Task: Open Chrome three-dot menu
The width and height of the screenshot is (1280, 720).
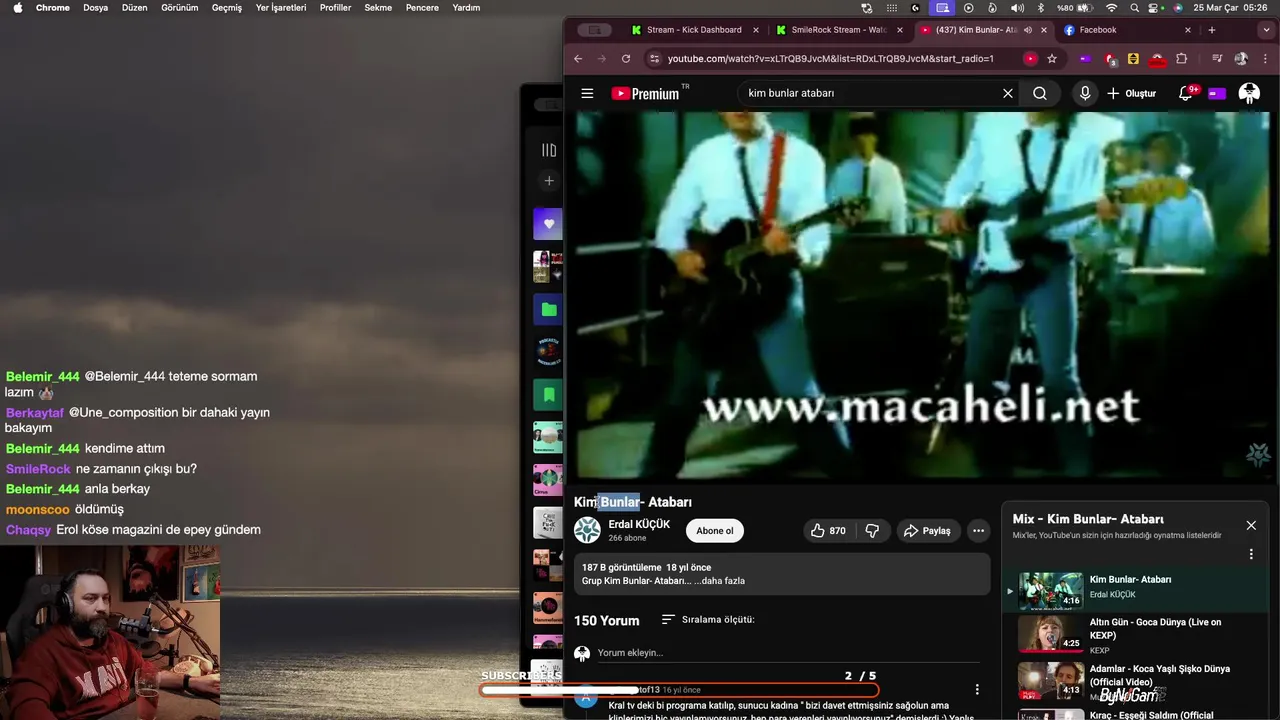Action: [1266, 58]
